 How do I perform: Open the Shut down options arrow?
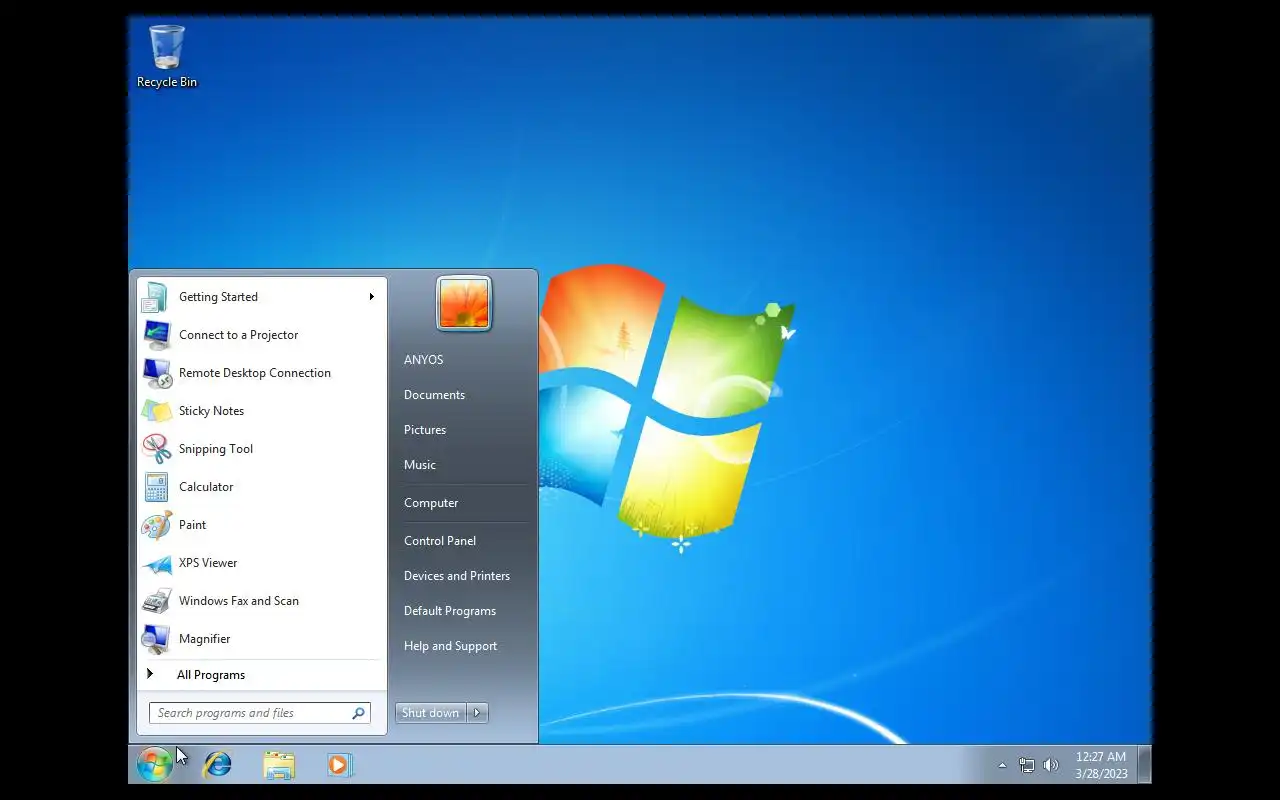477,713
